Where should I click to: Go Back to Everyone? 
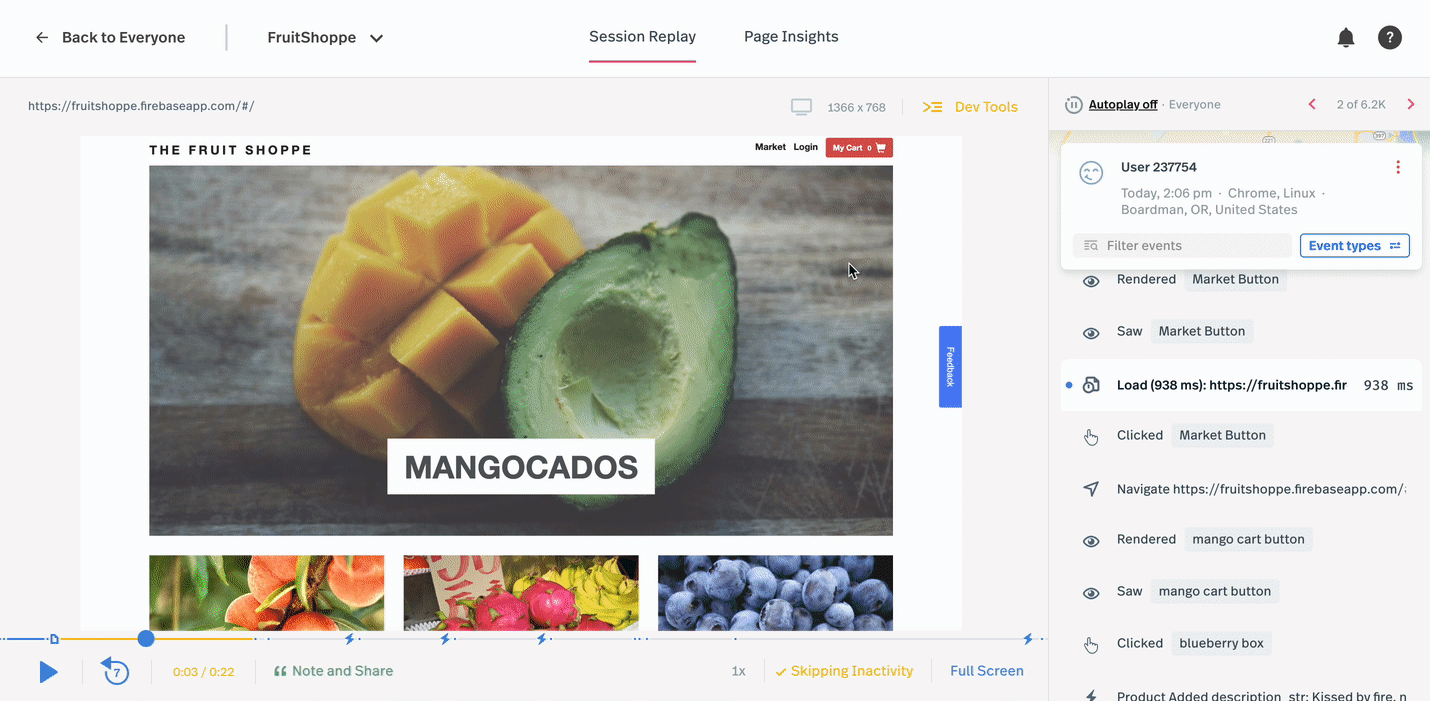tap(110, 38)
